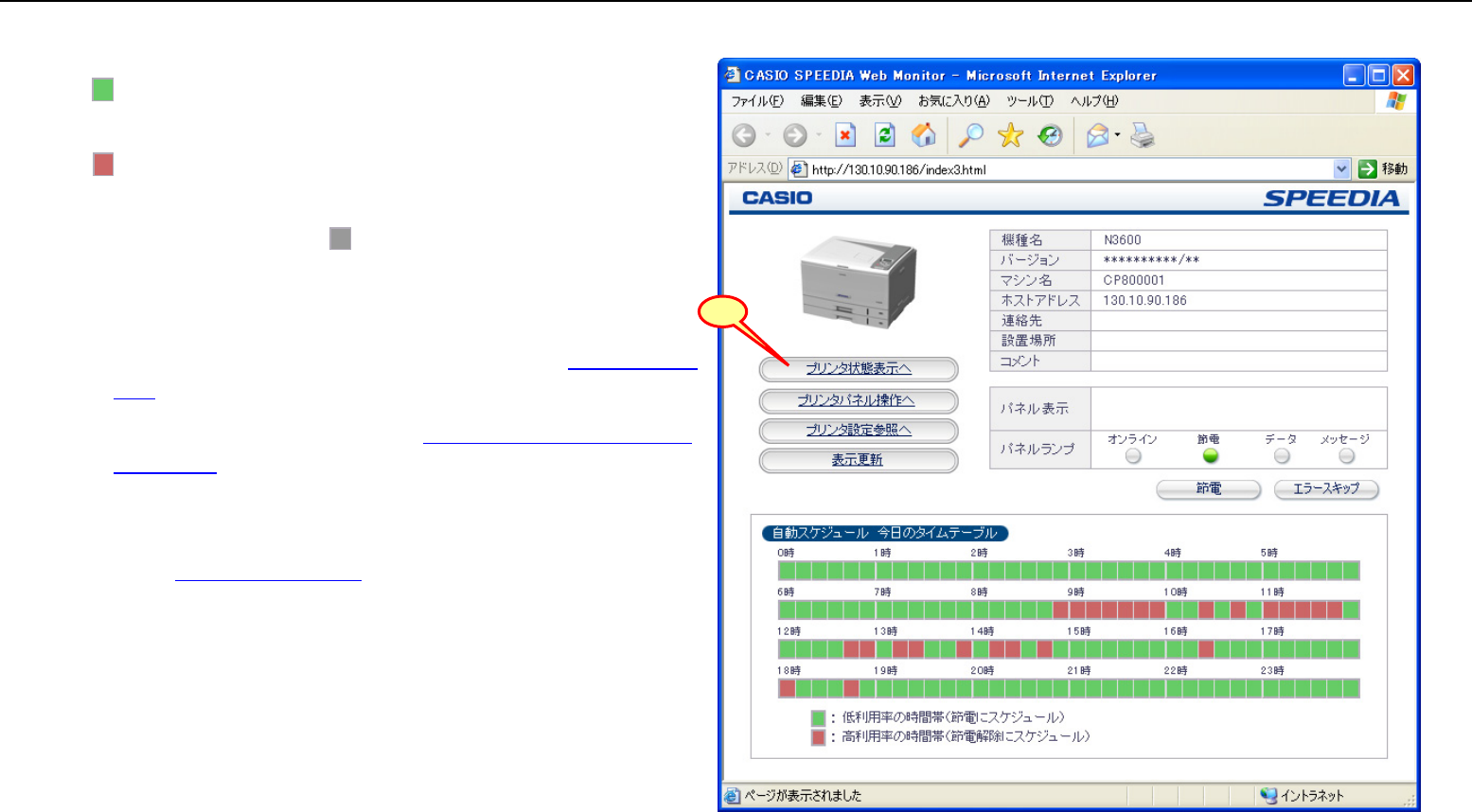Open the プリンタパネル操作へ link
This screenshot has height=812, width=1472.
click(859, 400)
